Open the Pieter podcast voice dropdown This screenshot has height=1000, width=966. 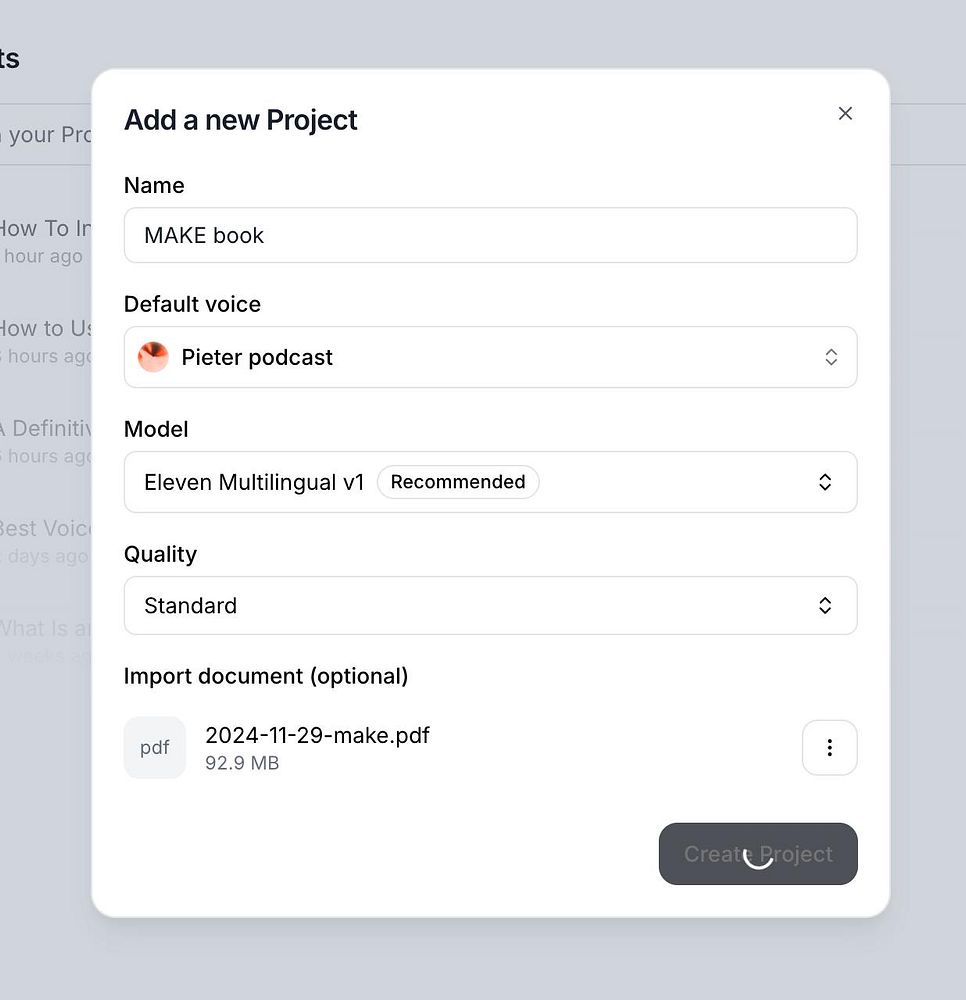click(x=490, y=357)
